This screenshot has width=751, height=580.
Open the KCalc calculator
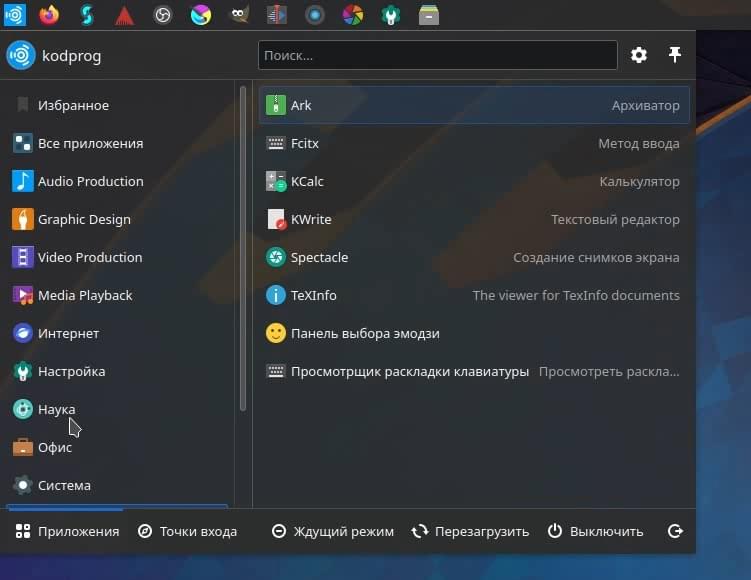click(x=474, y=182)
